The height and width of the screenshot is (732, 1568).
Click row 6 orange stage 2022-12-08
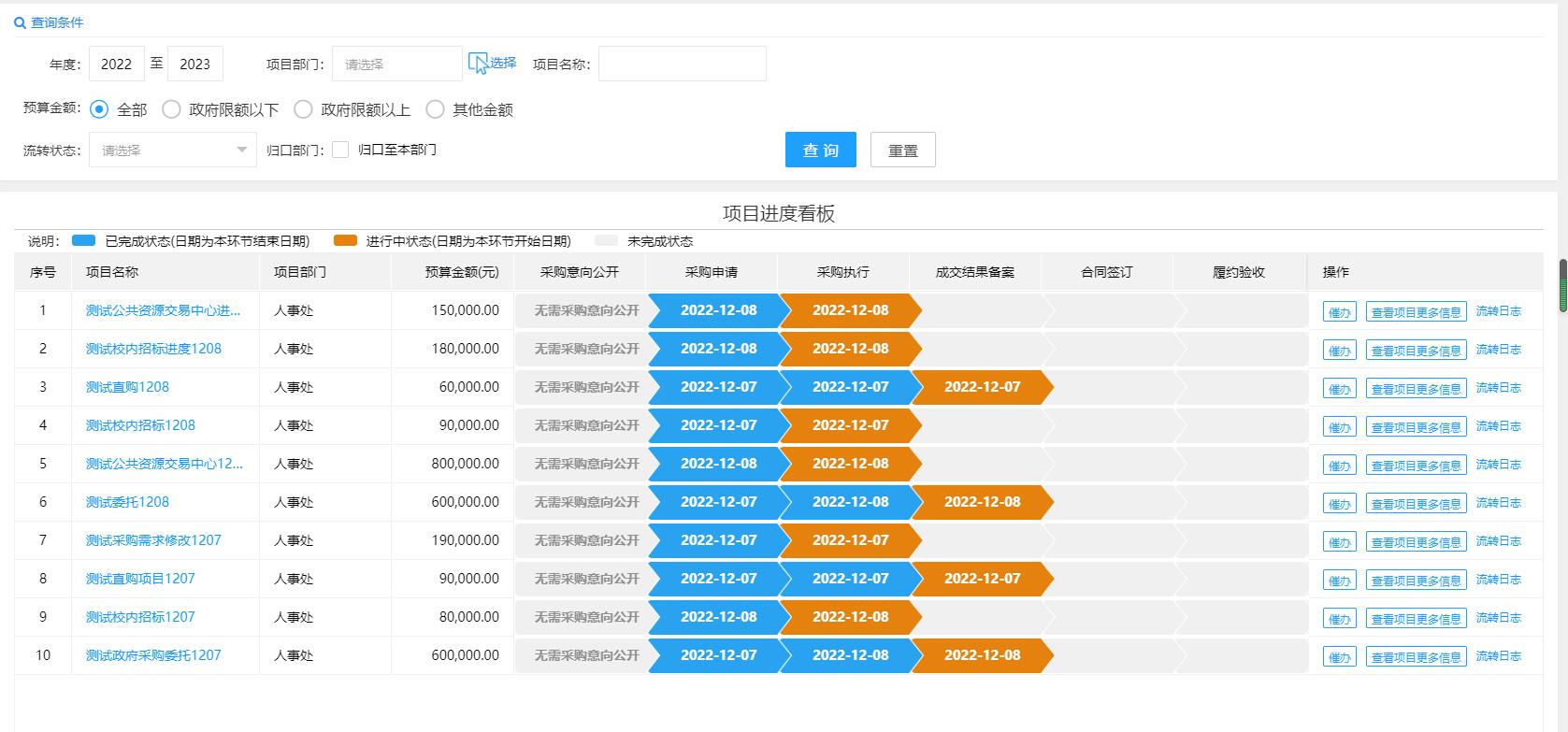[x=982, y=502]
